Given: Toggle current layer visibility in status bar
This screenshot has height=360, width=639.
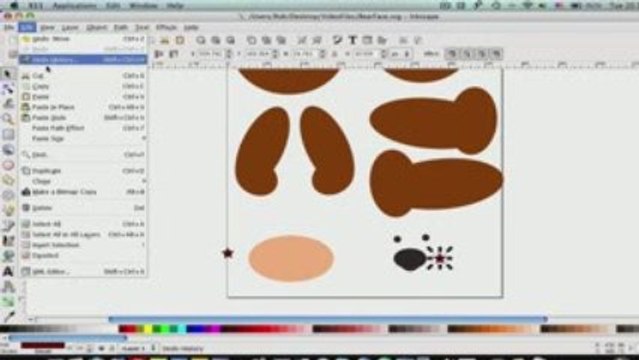Looking at the screenshot, I should (x=101, y=349).
